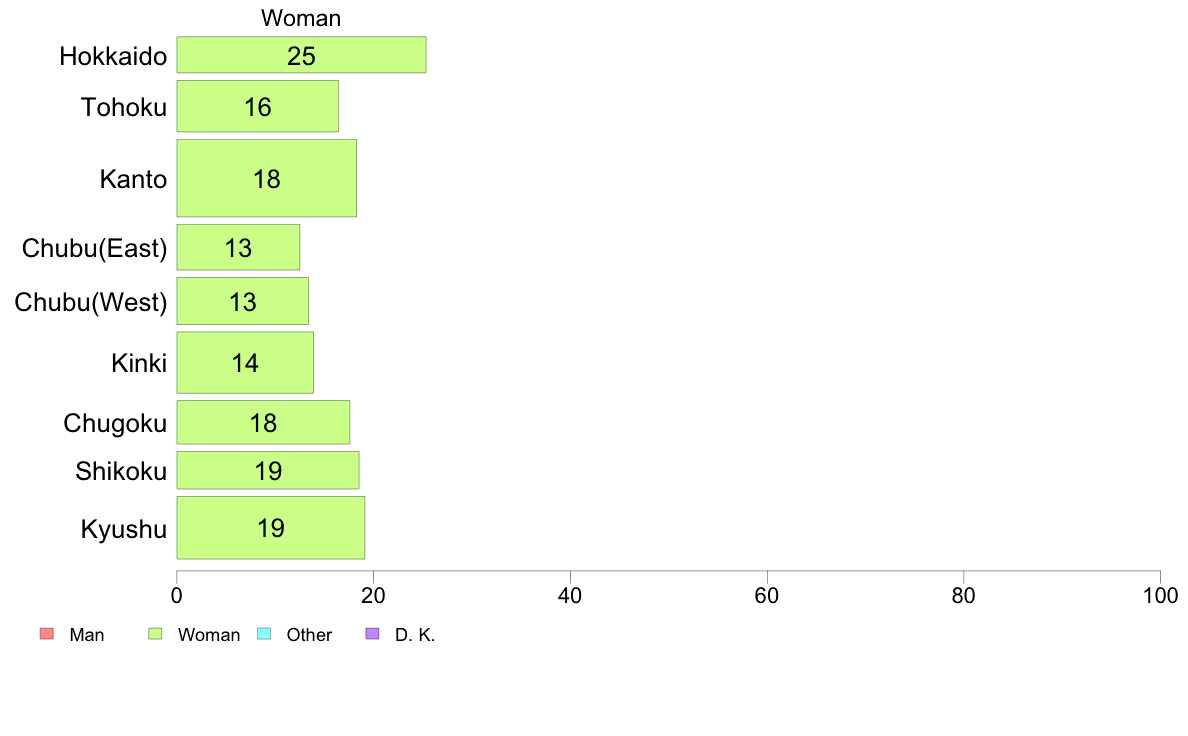Click the 40 tick on x-axis
The height and width of the screenshot is (736, 1188).
[x=570, y=596]
